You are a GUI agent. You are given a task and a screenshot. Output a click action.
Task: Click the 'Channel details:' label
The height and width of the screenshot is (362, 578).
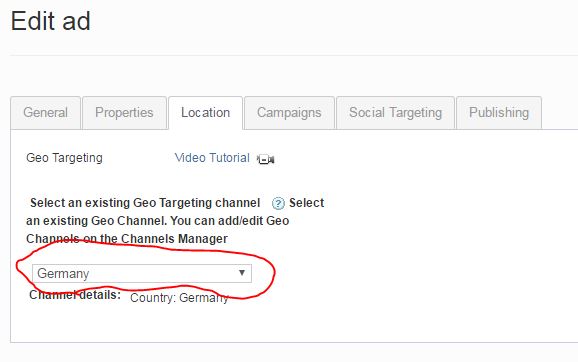pos(75,295)
